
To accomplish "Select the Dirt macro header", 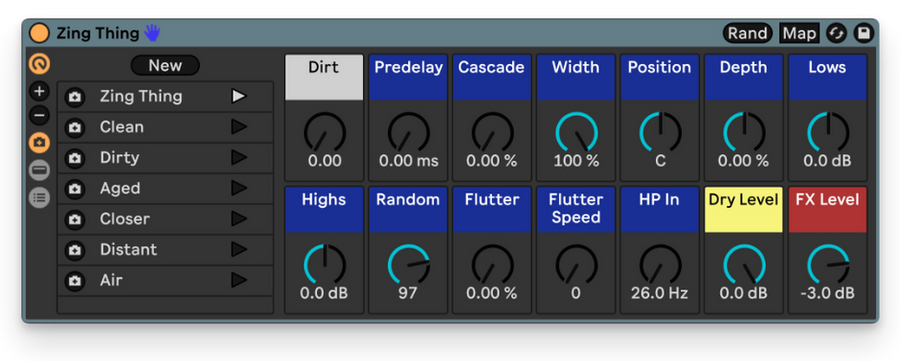I will pyautogui.click(x=324, y=77).
